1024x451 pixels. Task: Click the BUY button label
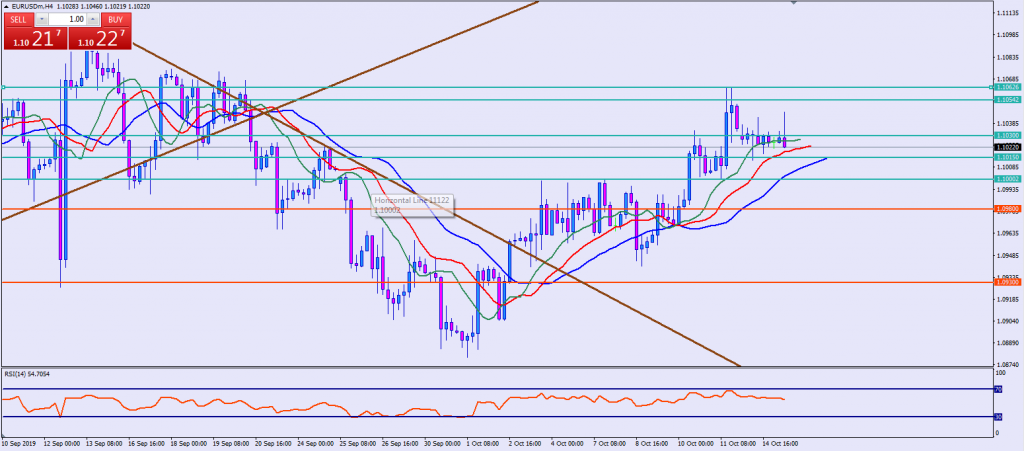pyautogui.click(x=116, y=19)
